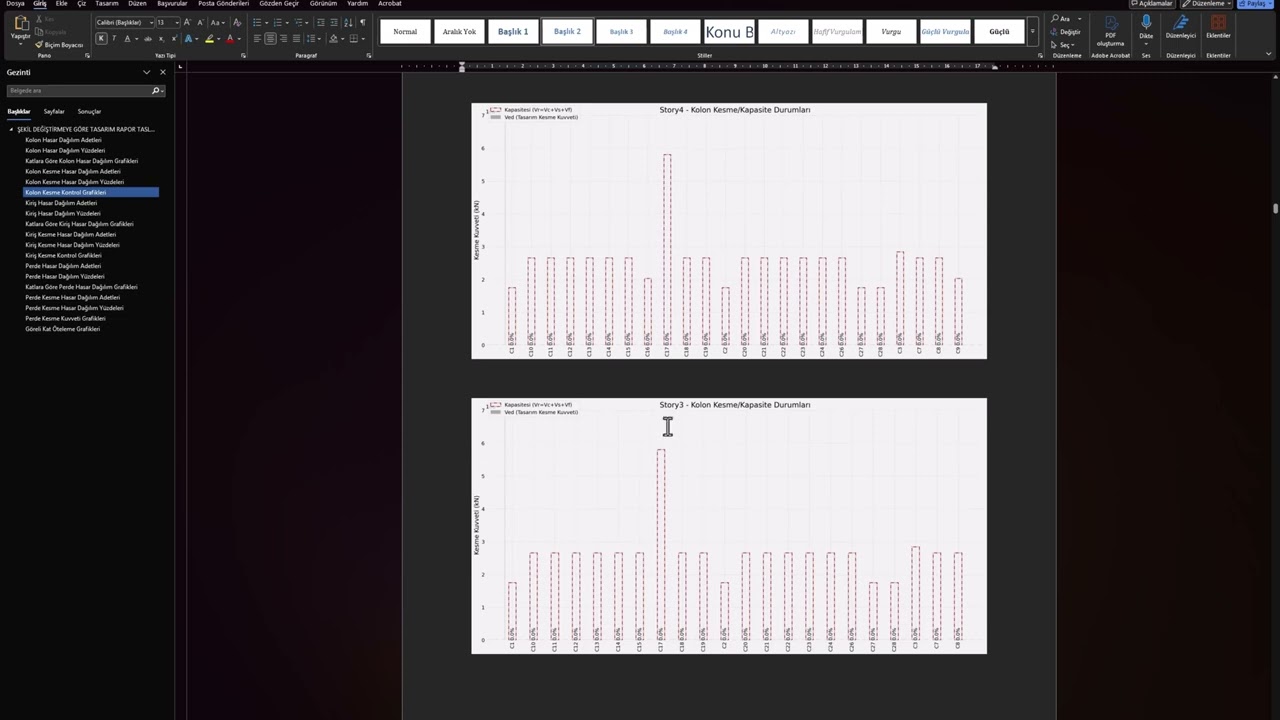Collapse the ŞEKİL DEĞİŞTİRMEYE heading tree
The image size is (1280, 720).
click(x=12, y=129)
